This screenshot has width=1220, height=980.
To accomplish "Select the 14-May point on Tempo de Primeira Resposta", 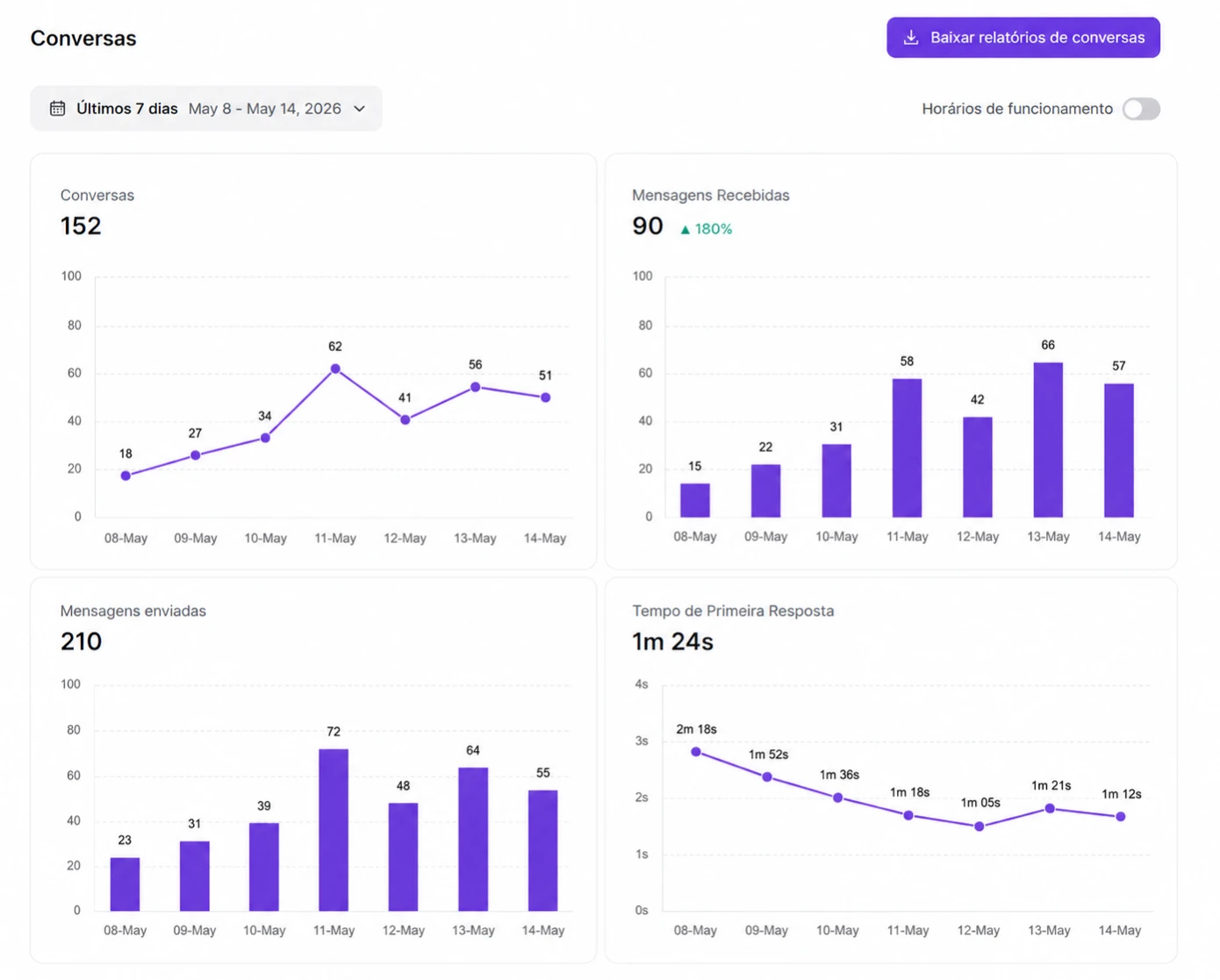I will click(x=1121, y=817).
